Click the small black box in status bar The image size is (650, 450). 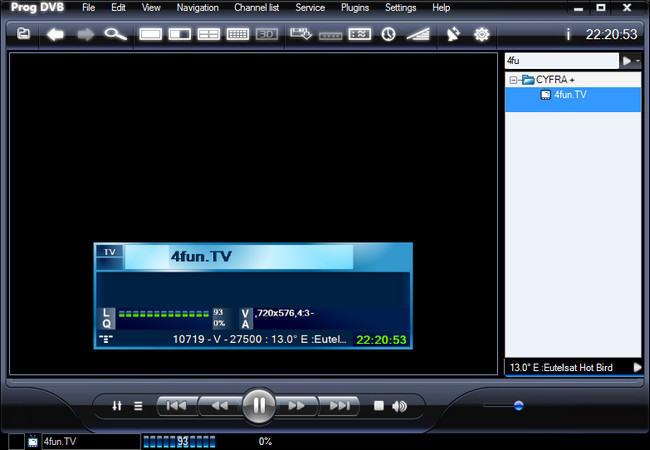(16, 442)
